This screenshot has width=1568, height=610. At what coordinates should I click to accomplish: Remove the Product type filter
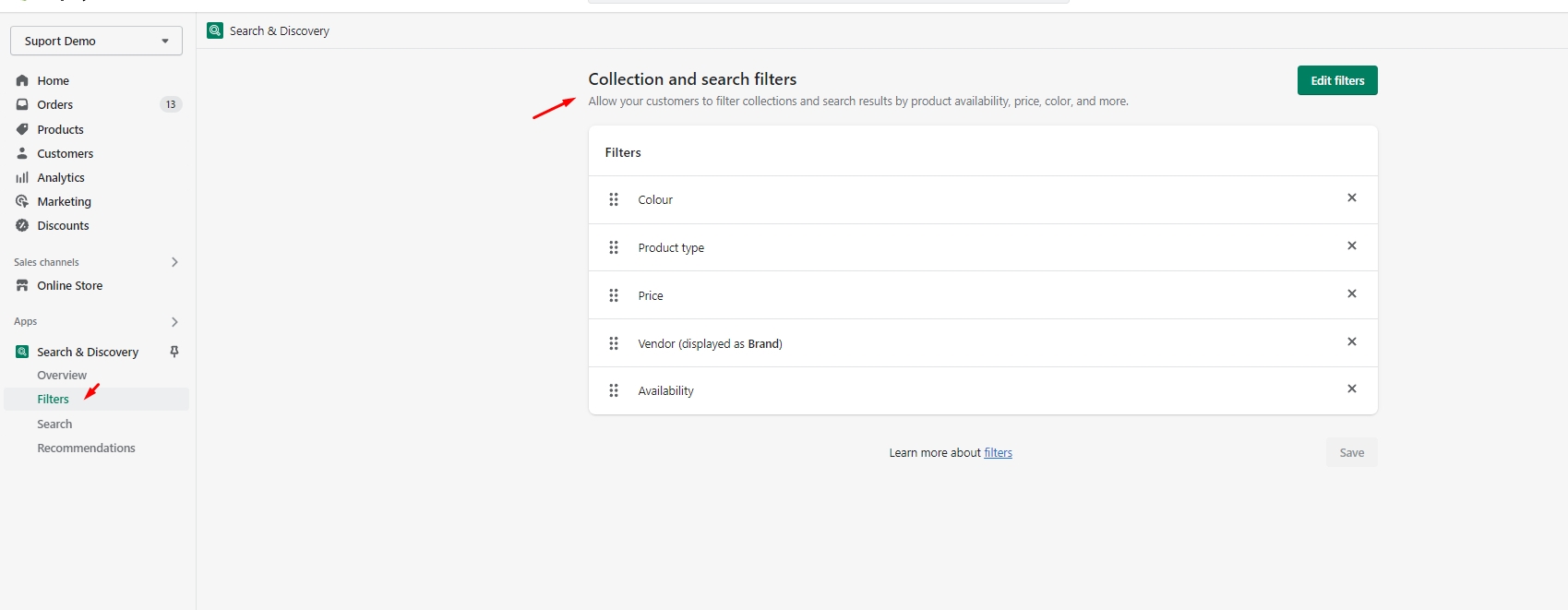pyautogui.click(x=1351, y=245)
